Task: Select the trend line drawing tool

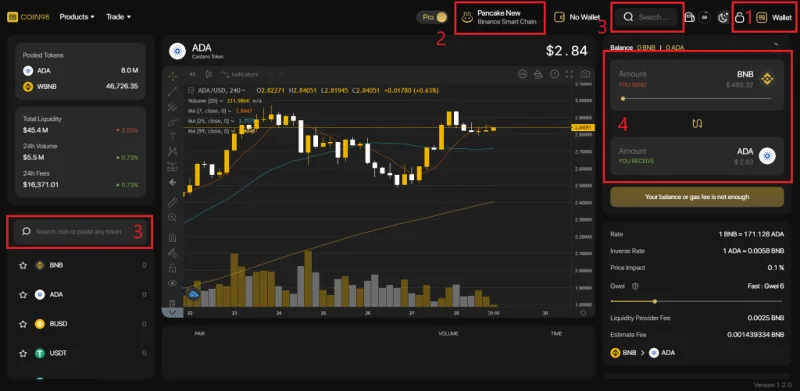Action: pos(172,91)
